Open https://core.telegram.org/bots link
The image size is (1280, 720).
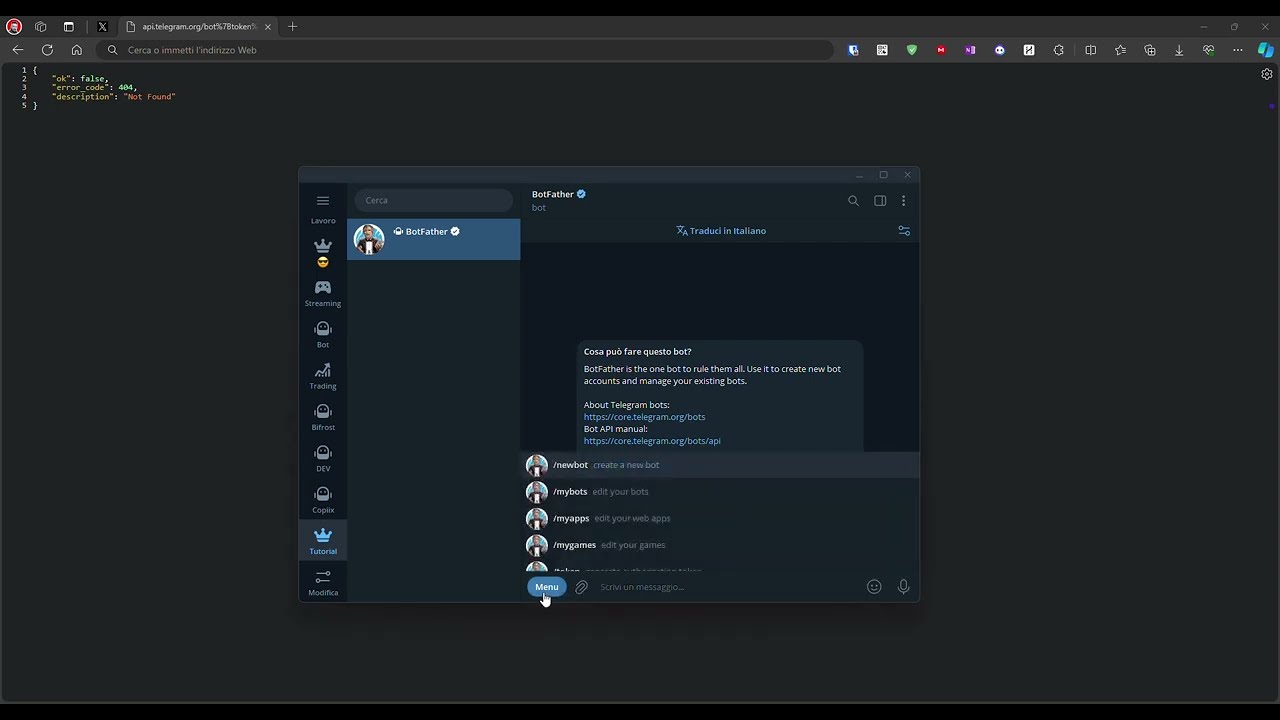coord(644,417)
